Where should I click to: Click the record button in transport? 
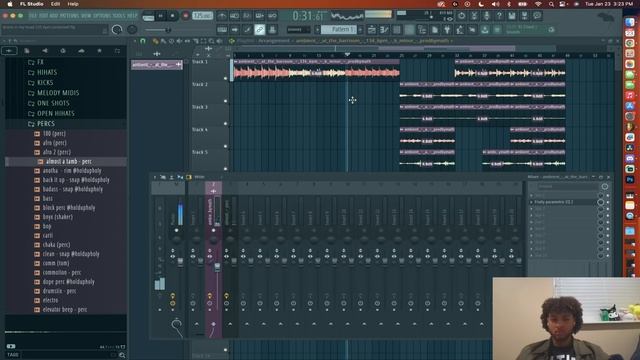[x=185, y=16]
